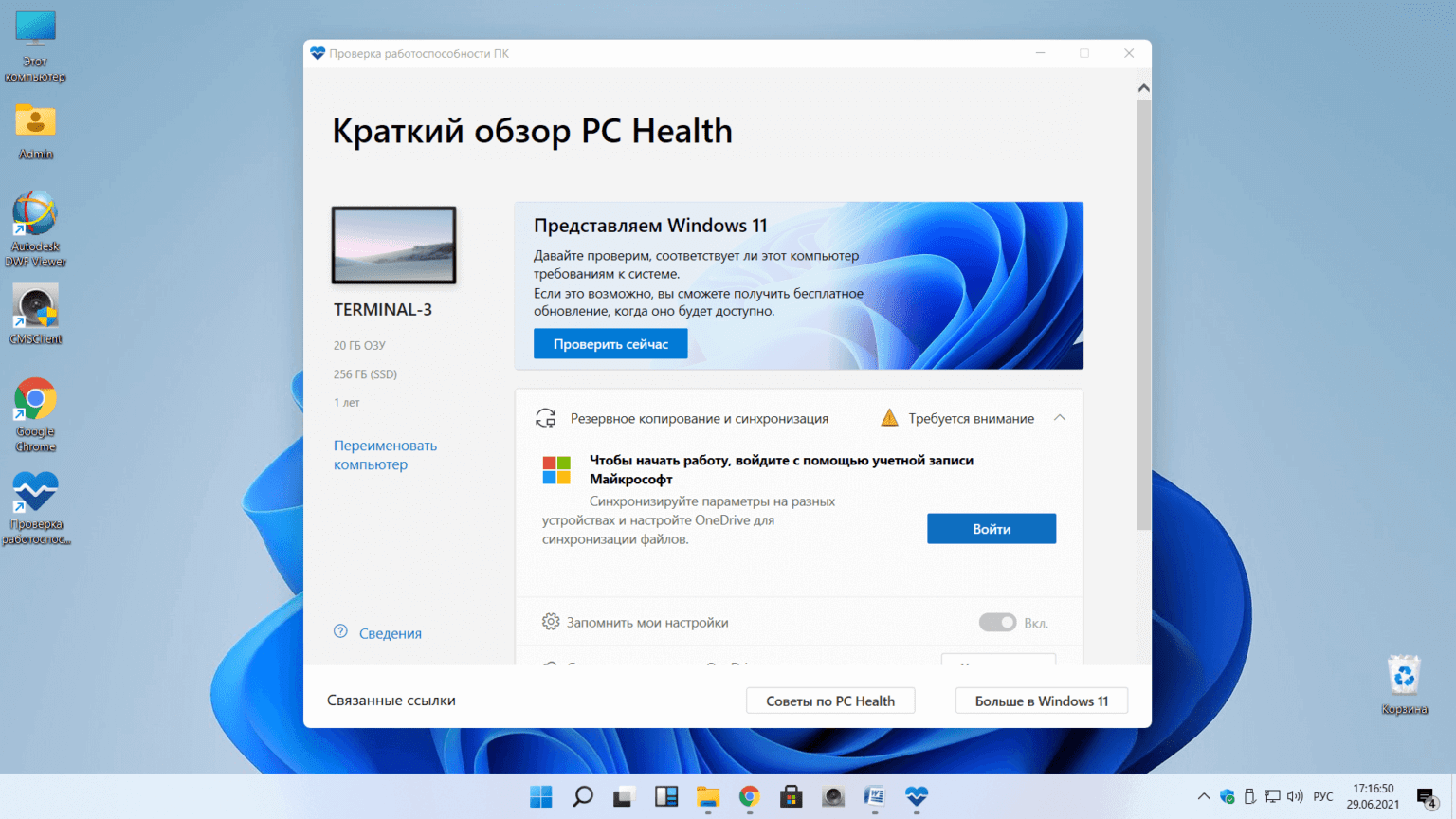Open notification center with 4 badge
This screenshot has height=819, width=1456.
1427,797
